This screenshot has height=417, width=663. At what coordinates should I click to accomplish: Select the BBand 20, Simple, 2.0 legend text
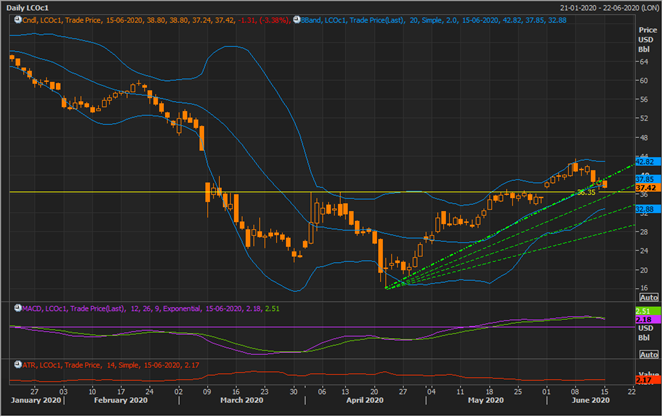pyautogui.click(x=433, y=20)
